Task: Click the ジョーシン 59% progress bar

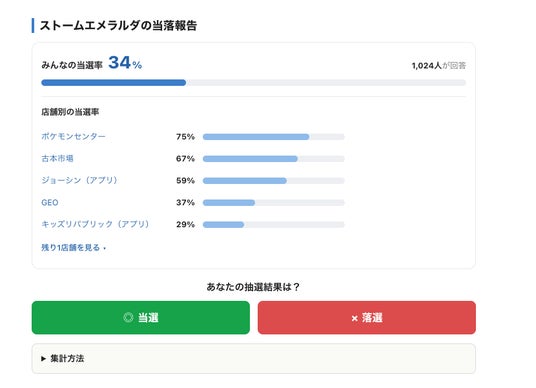Action: [x=273, y=180]
